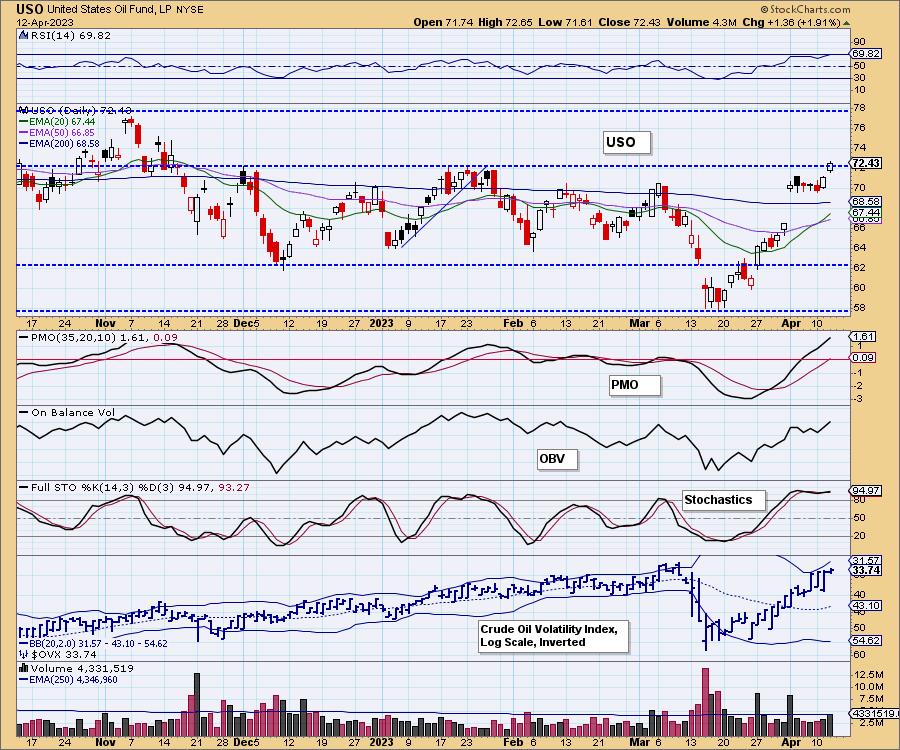This screenshot has width=900, height=750.
Task: Click the 12-Apr-2023 date label
Action: click(x=45, y=22)
